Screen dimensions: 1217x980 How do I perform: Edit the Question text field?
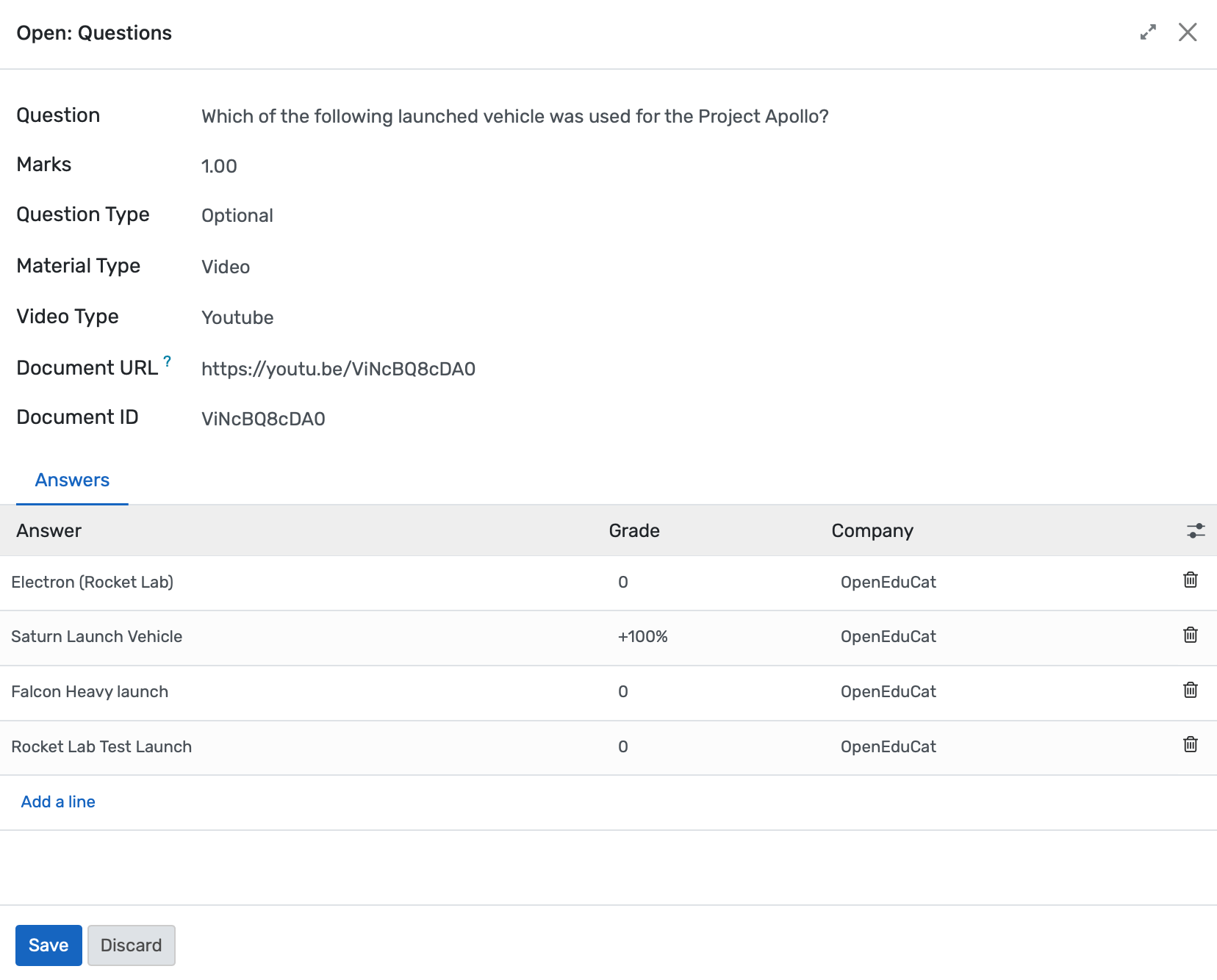tap(514, 116)
